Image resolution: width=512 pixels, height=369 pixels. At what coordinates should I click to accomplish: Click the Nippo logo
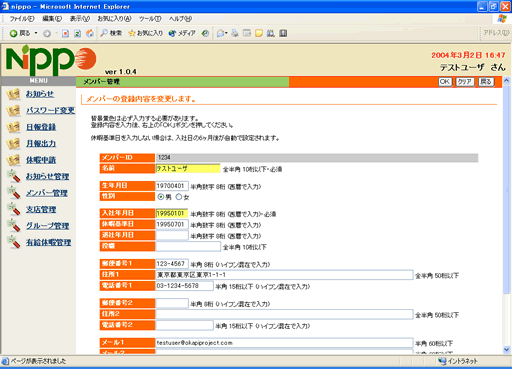click(x=51, y=60)
